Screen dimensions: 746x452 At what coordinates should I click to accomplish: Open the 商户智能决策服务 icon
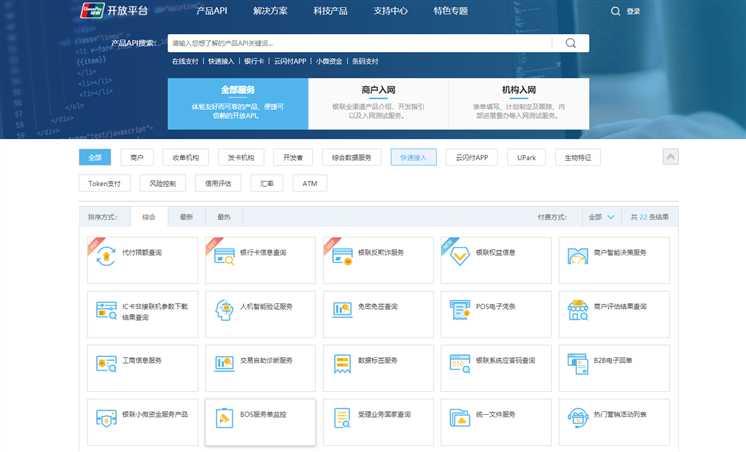[578, 256]
